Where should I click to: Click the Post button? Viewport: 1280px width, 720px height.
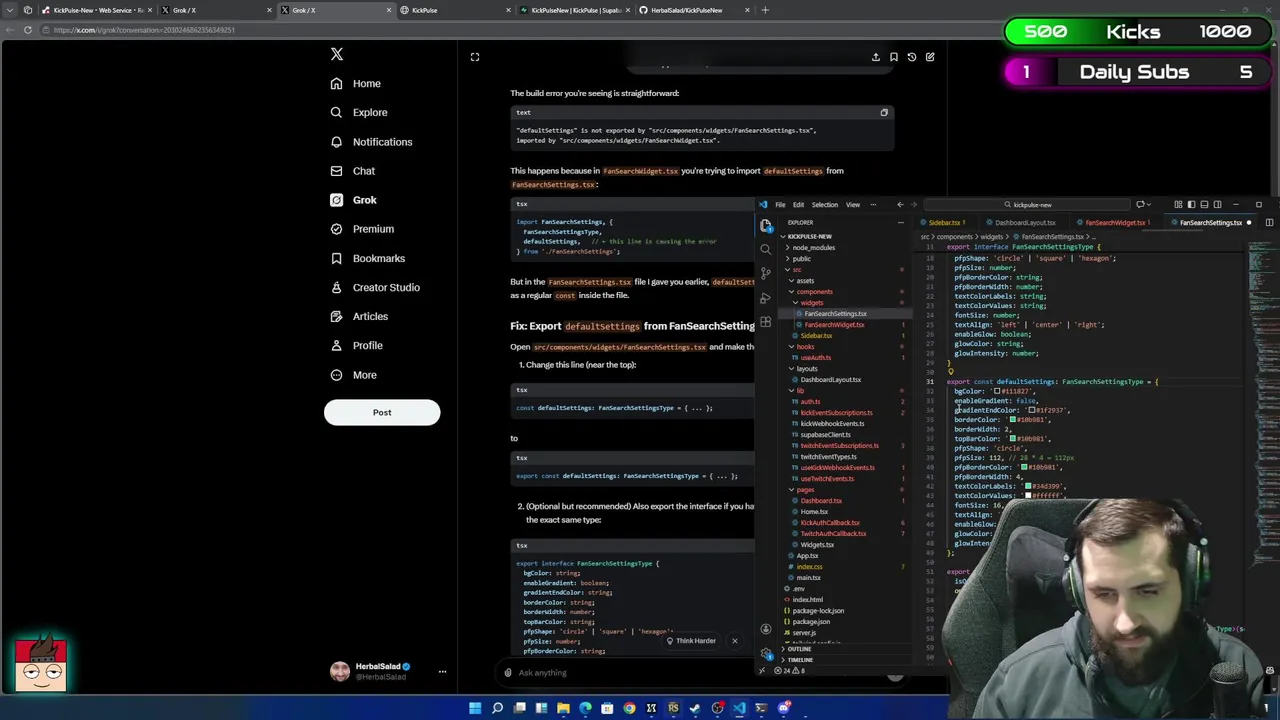tap(382, 412)
